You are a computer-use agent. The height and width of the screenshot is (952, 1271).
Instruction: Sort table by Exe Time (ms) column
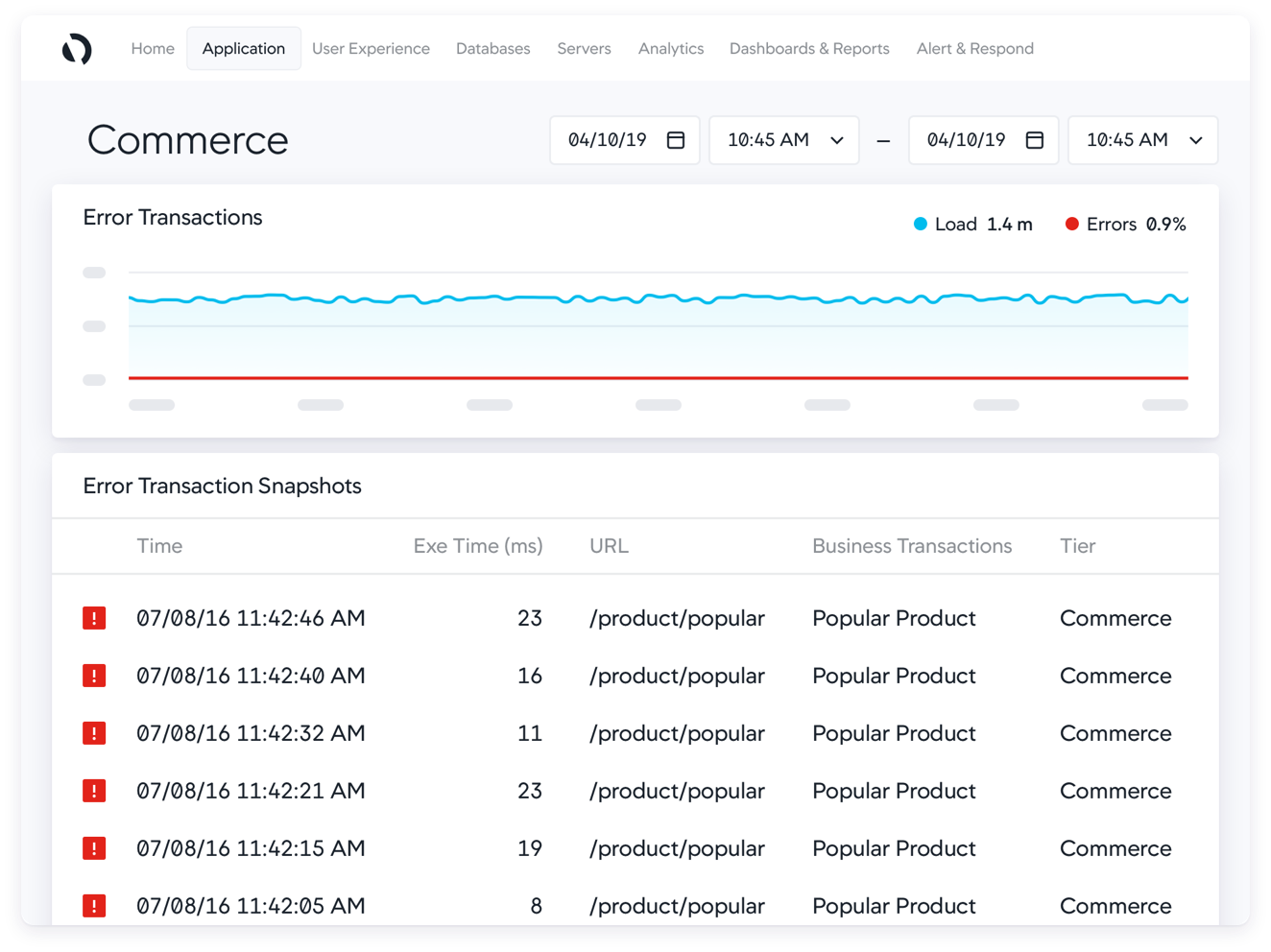click(477, 546)
